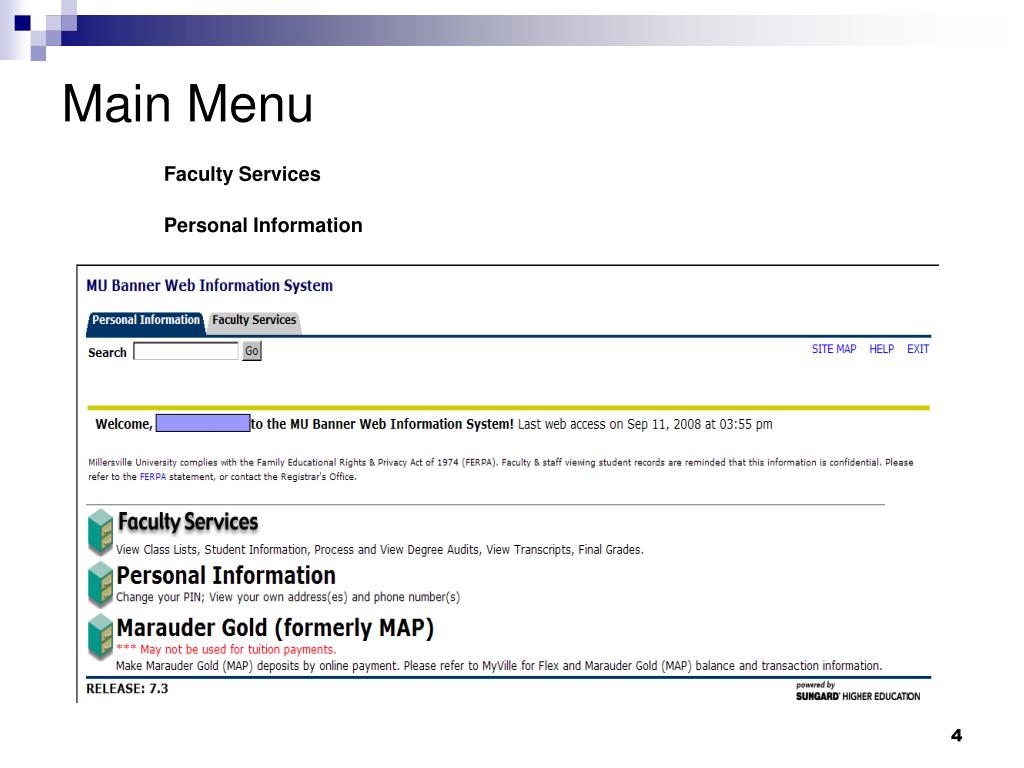
Task: Click the 'Welcome,' greeting text
Action: tap(124, 424)
